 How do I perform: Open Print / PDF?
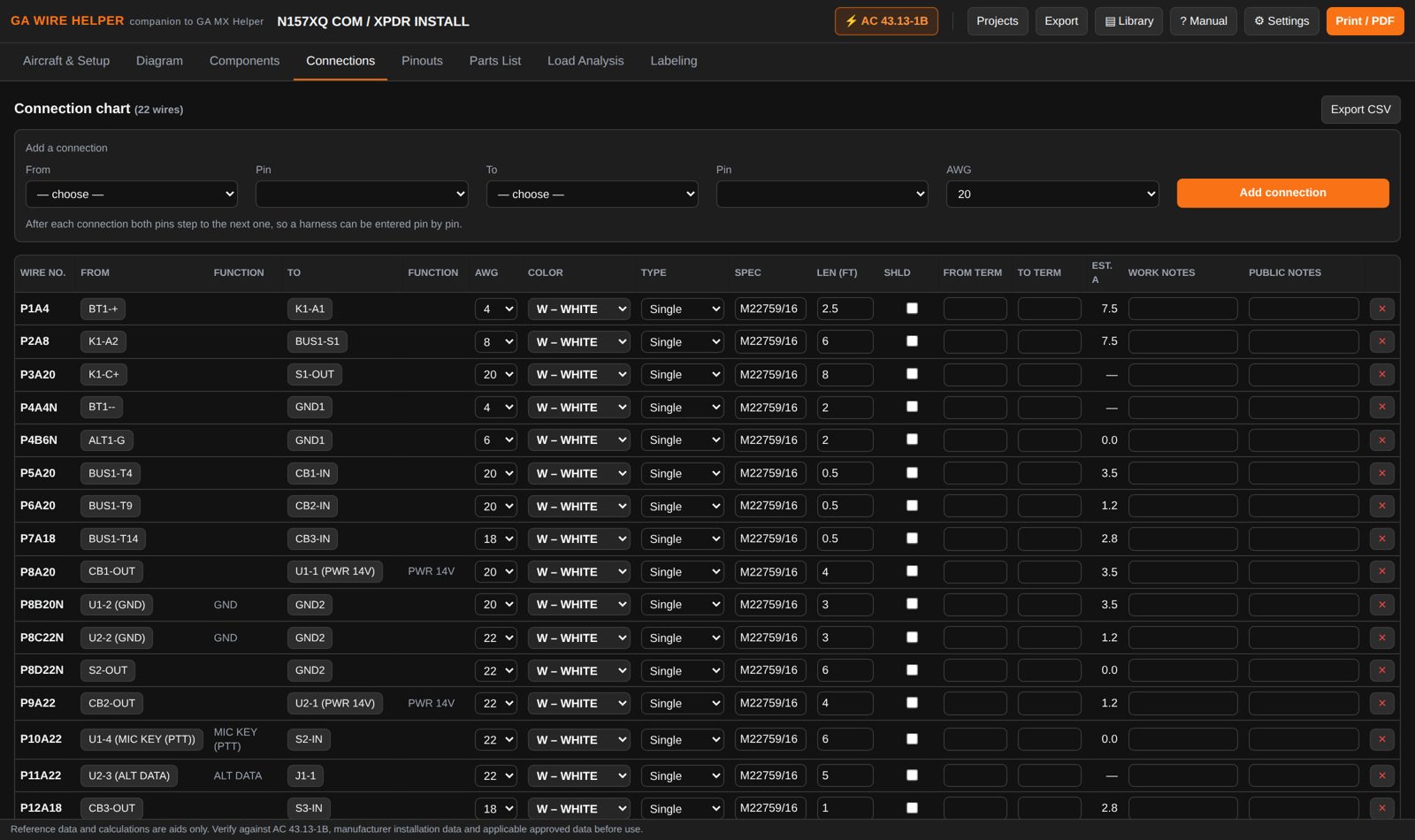(x=1365, y=21)
